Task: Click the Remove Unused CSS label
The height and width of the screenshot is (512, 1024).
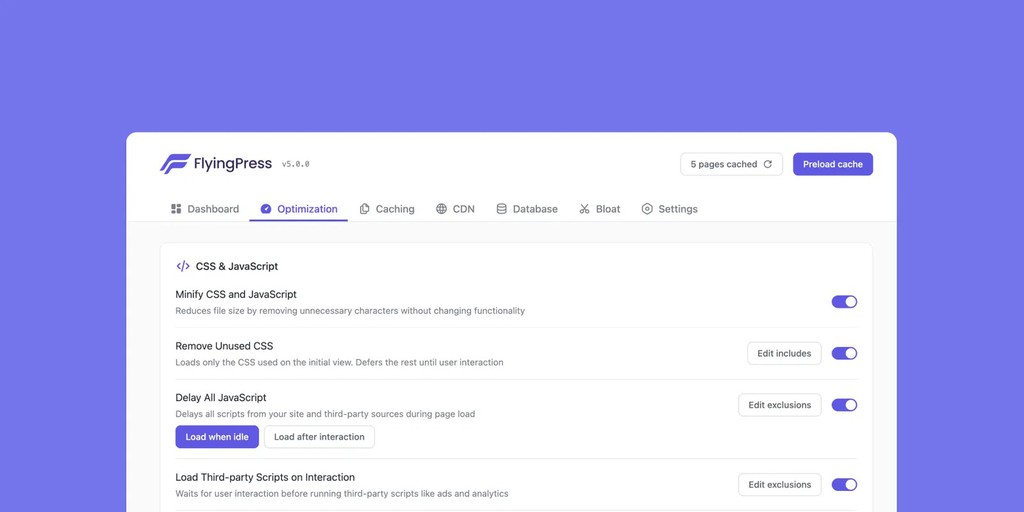Action: 224,346
